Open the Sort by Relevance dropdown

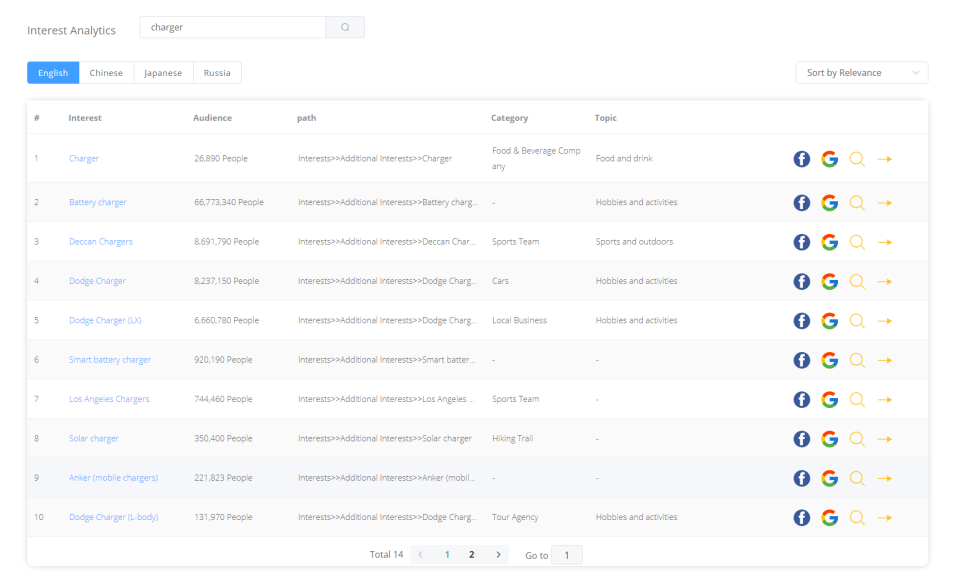coord(861,73)
